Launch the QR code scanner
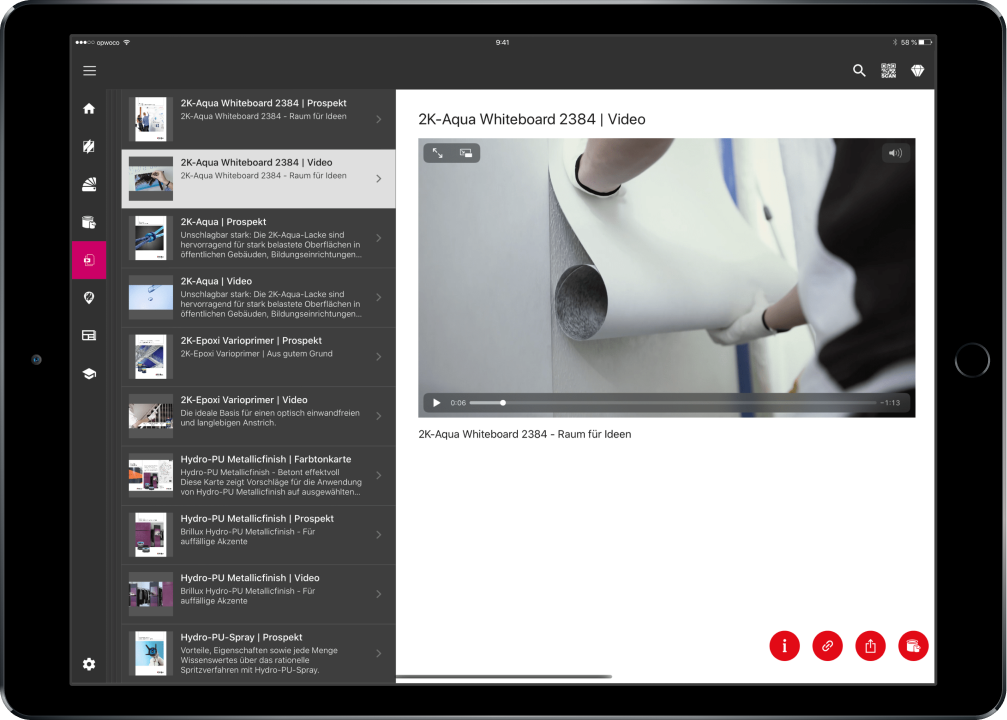1007x720 pixels. (x=888, y=71)
